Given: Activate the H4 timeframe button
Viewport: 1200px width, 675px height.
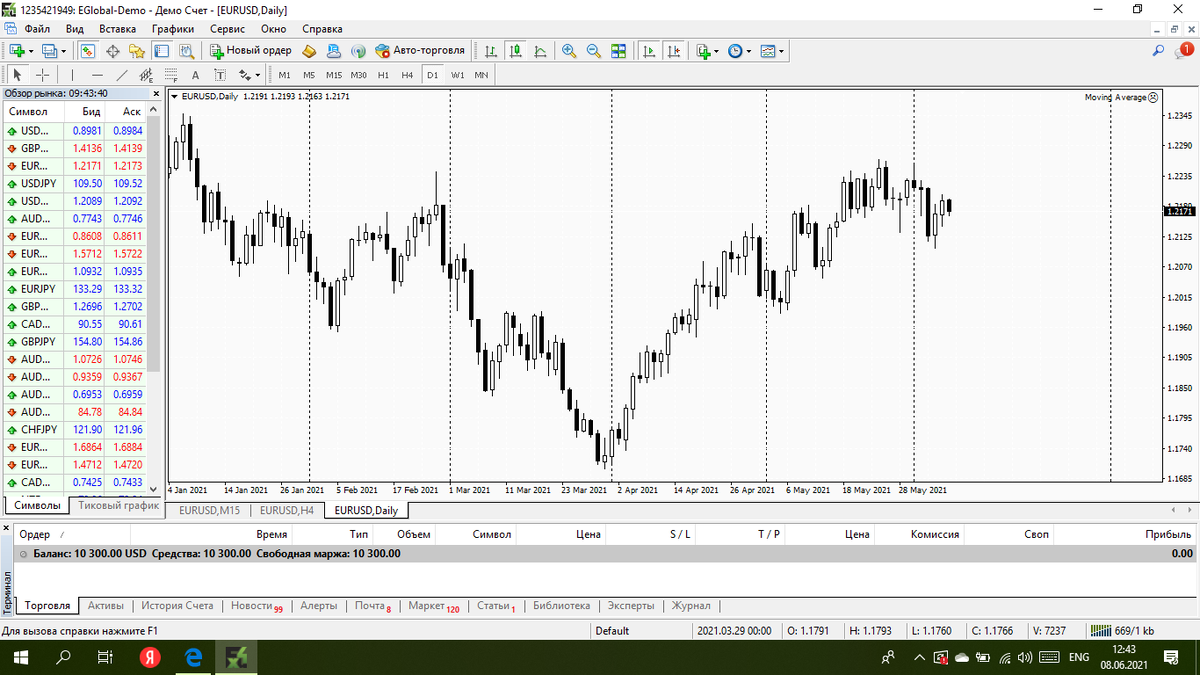Looking at the screenshot, I should click(407, 75).
